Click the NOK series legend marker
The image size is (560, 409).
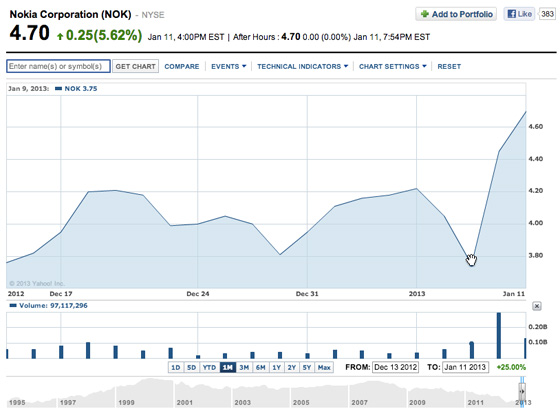coord(58,89)
